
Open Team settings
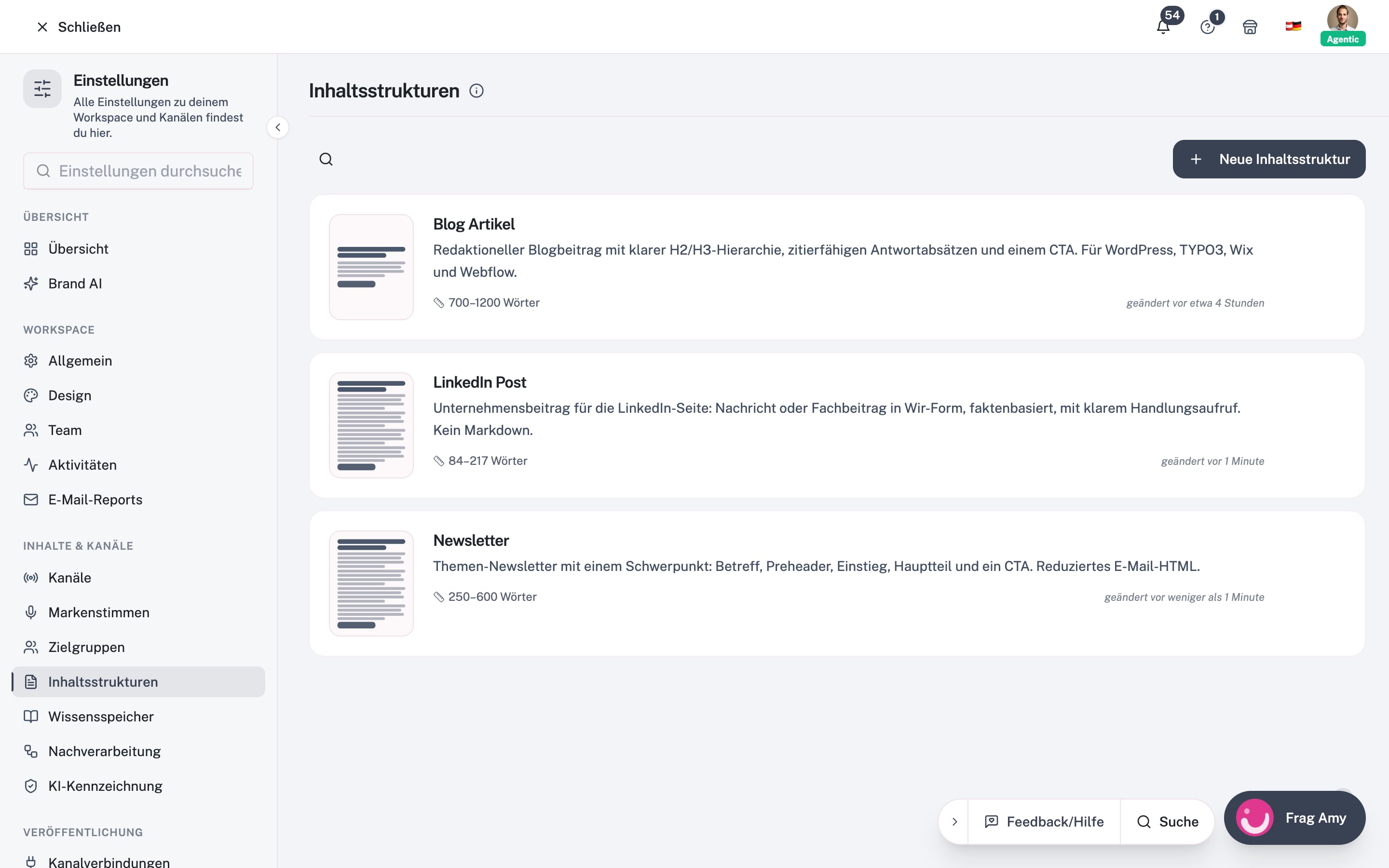[x=138, y=430]
